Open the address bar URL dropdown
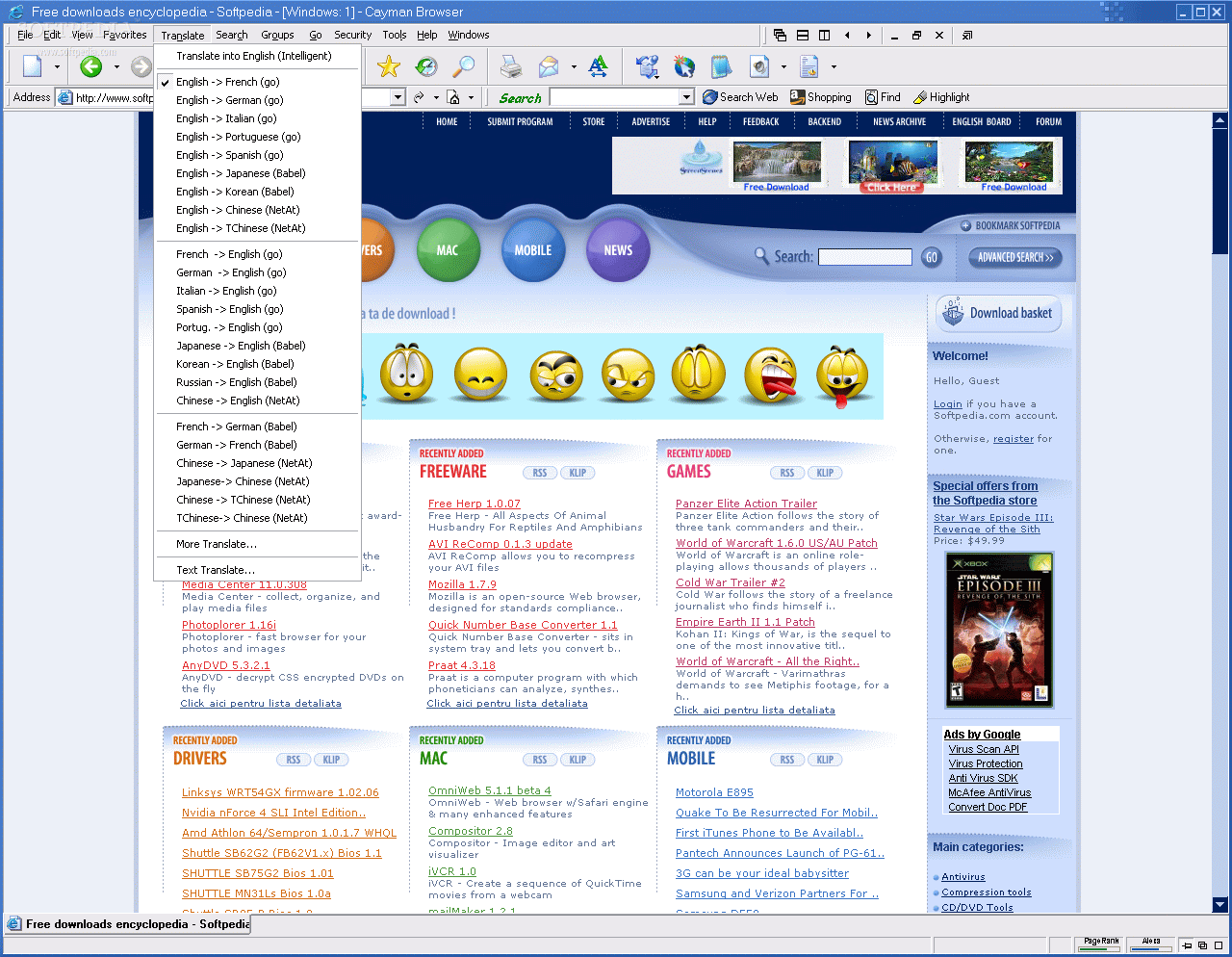Screen dimensions: 1232x957 (x=398, y=97)
